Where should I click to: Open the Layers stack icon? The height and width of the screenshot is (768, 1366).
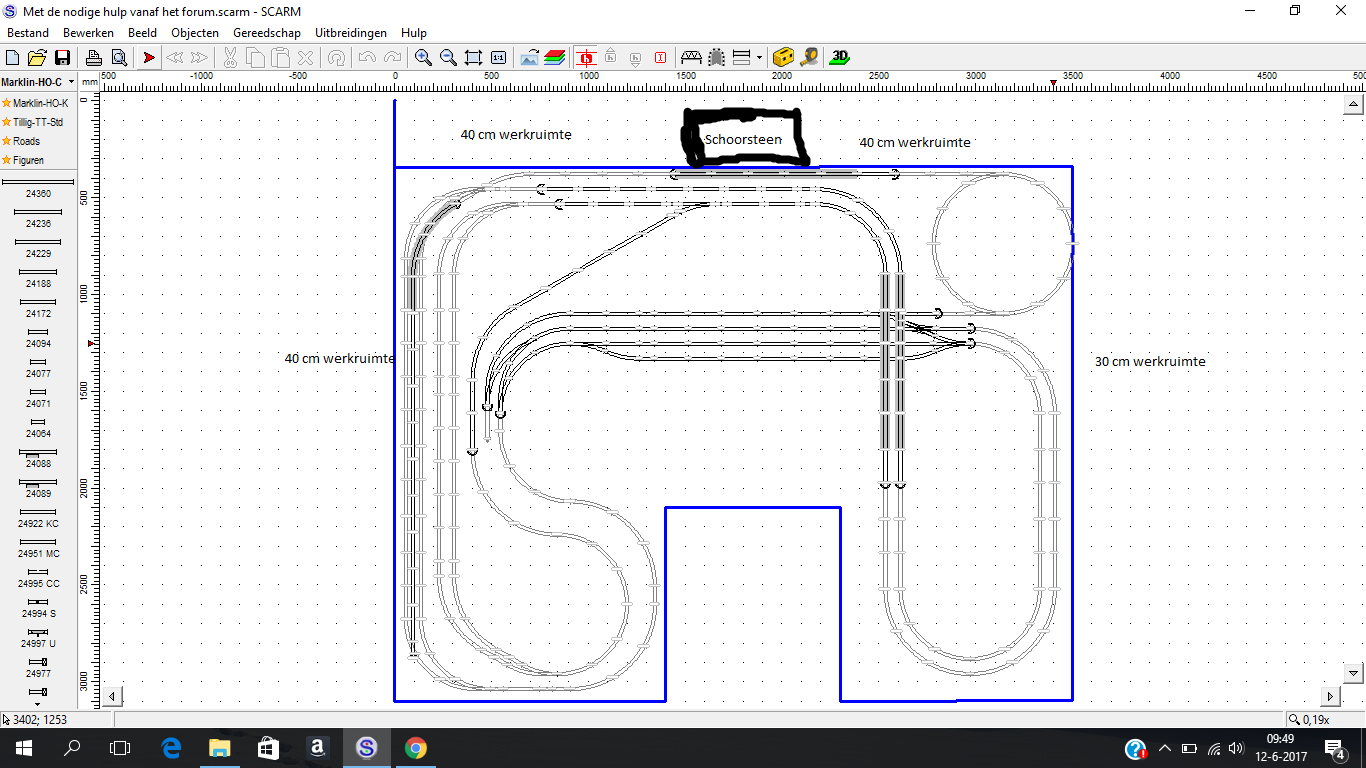tap(554, 58)
